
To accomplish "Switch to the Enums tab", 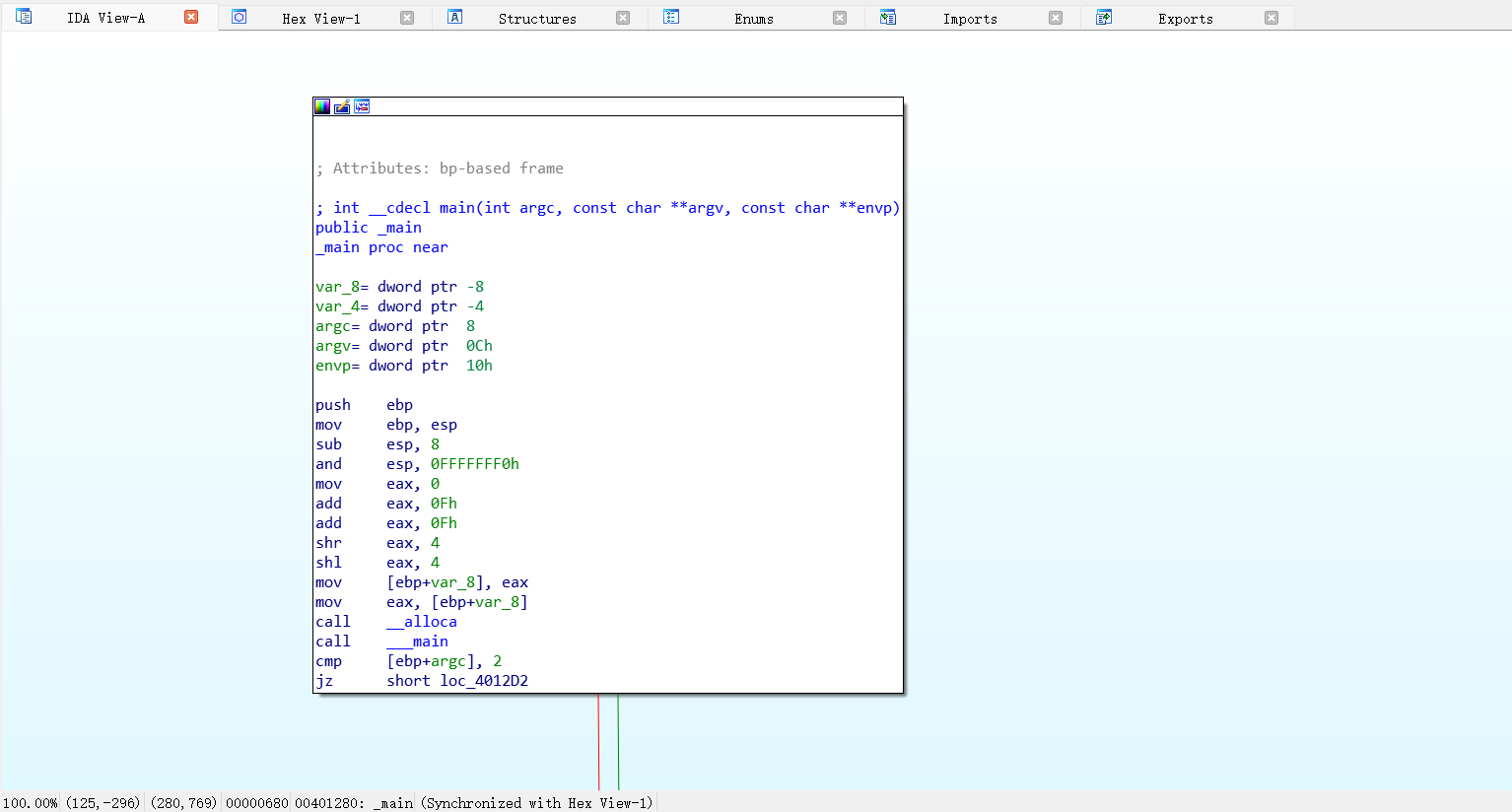I will (754, 18).
